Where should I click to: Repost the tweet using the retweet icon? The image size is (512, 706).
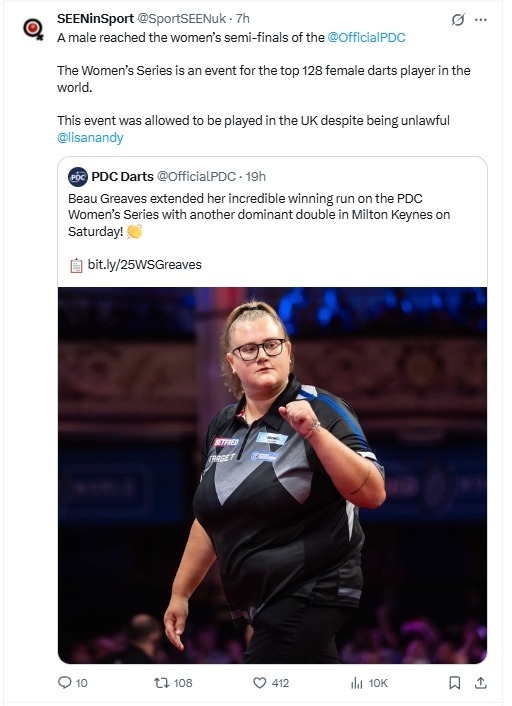pyautogui.click(x=161, y=683)
